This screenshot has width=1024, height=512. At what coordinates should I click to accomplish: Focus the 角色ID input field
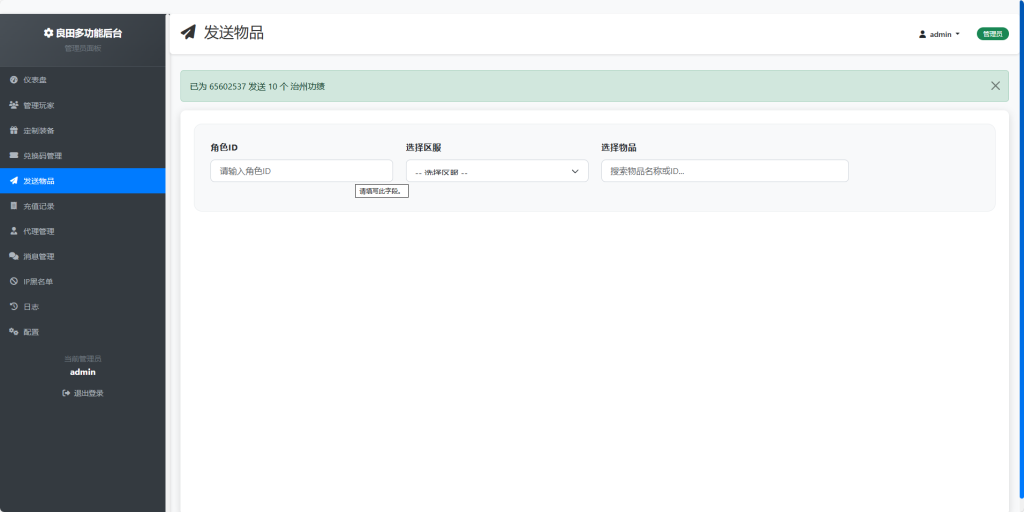click(302, 170)
